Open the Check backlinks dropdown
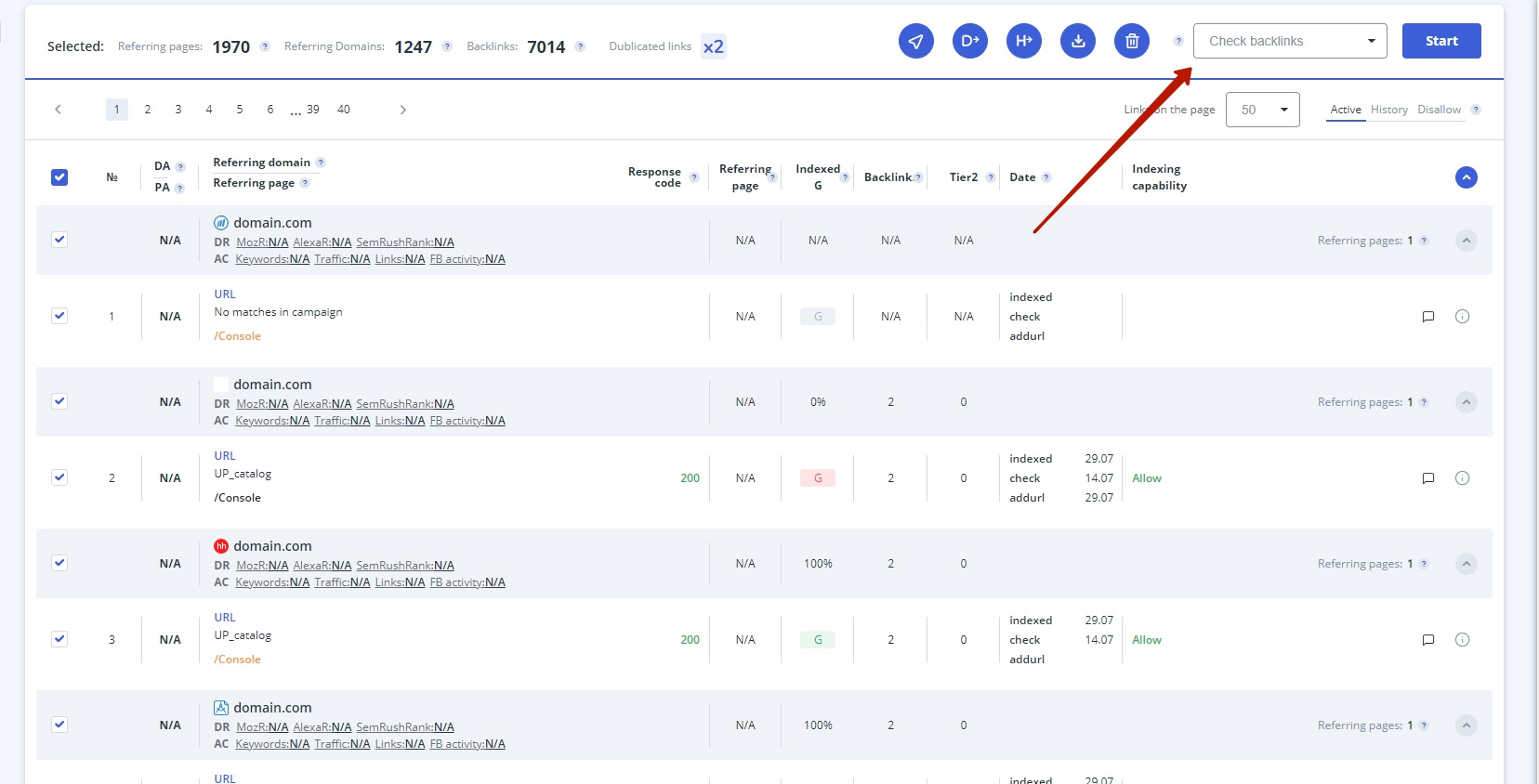This screenshot has height=784, width=1539. pyautogui.click(x=1290, y=41)
